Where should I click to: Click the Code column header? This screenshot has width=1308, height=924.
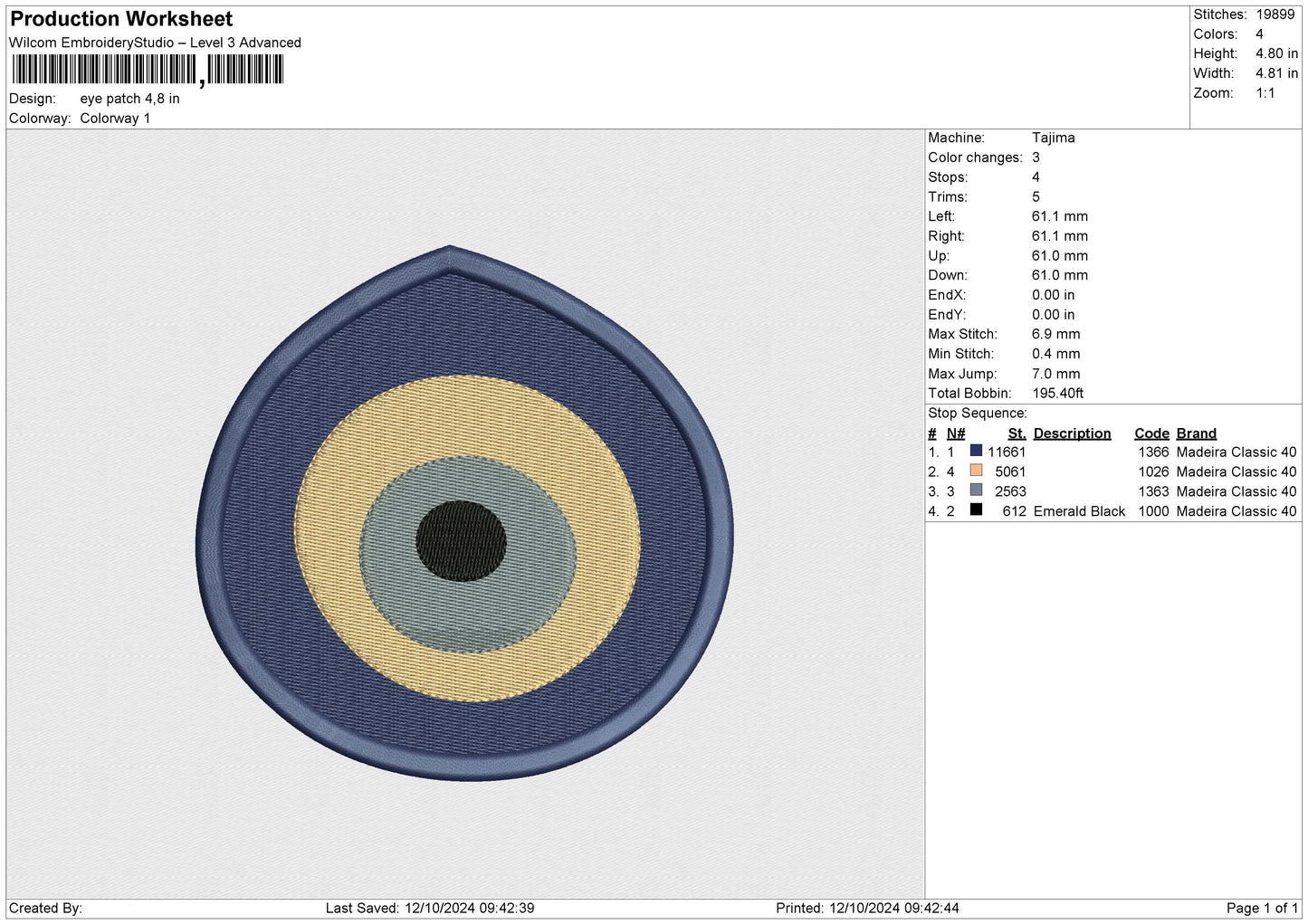pyautogui.click(x=1151, y=433)
